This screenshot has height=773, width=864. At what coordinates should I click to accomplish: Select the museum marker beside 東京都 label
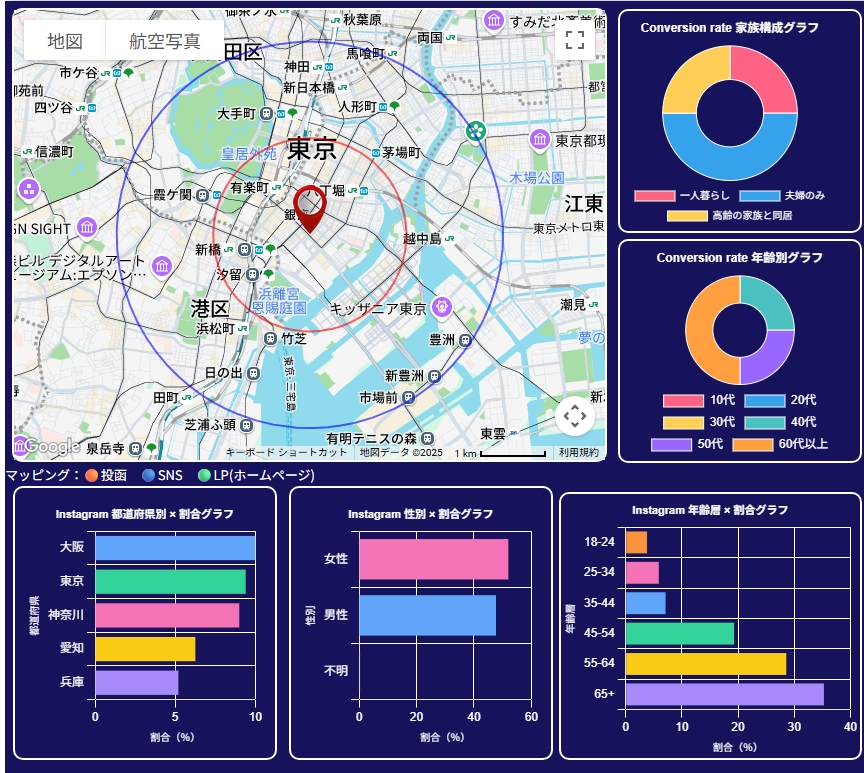(540, 140)
